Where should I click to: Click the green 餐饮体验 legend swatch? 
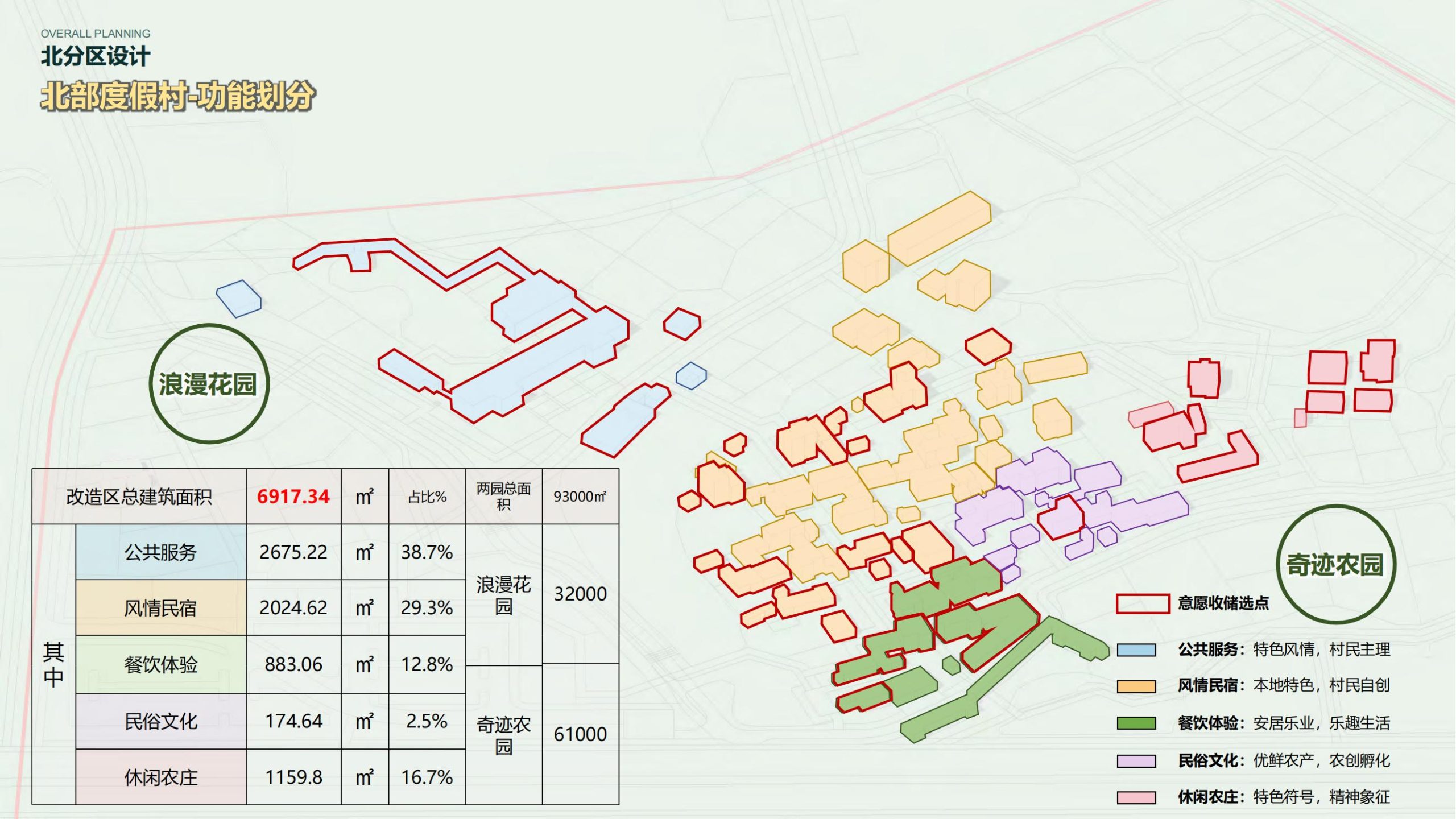pyautogui.click(x=1136, y=723)
